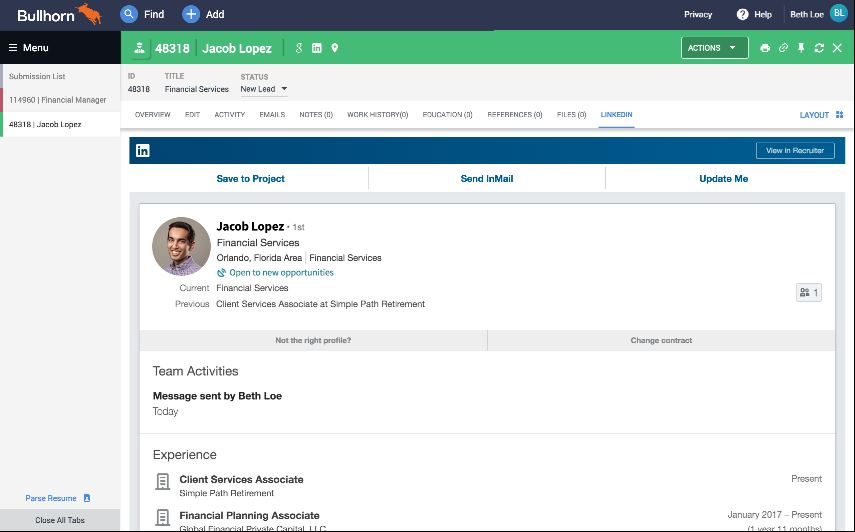Viewport: 855px width, 532px height.
Task: Open the Education (0) tab
Action: coord(447,114)
